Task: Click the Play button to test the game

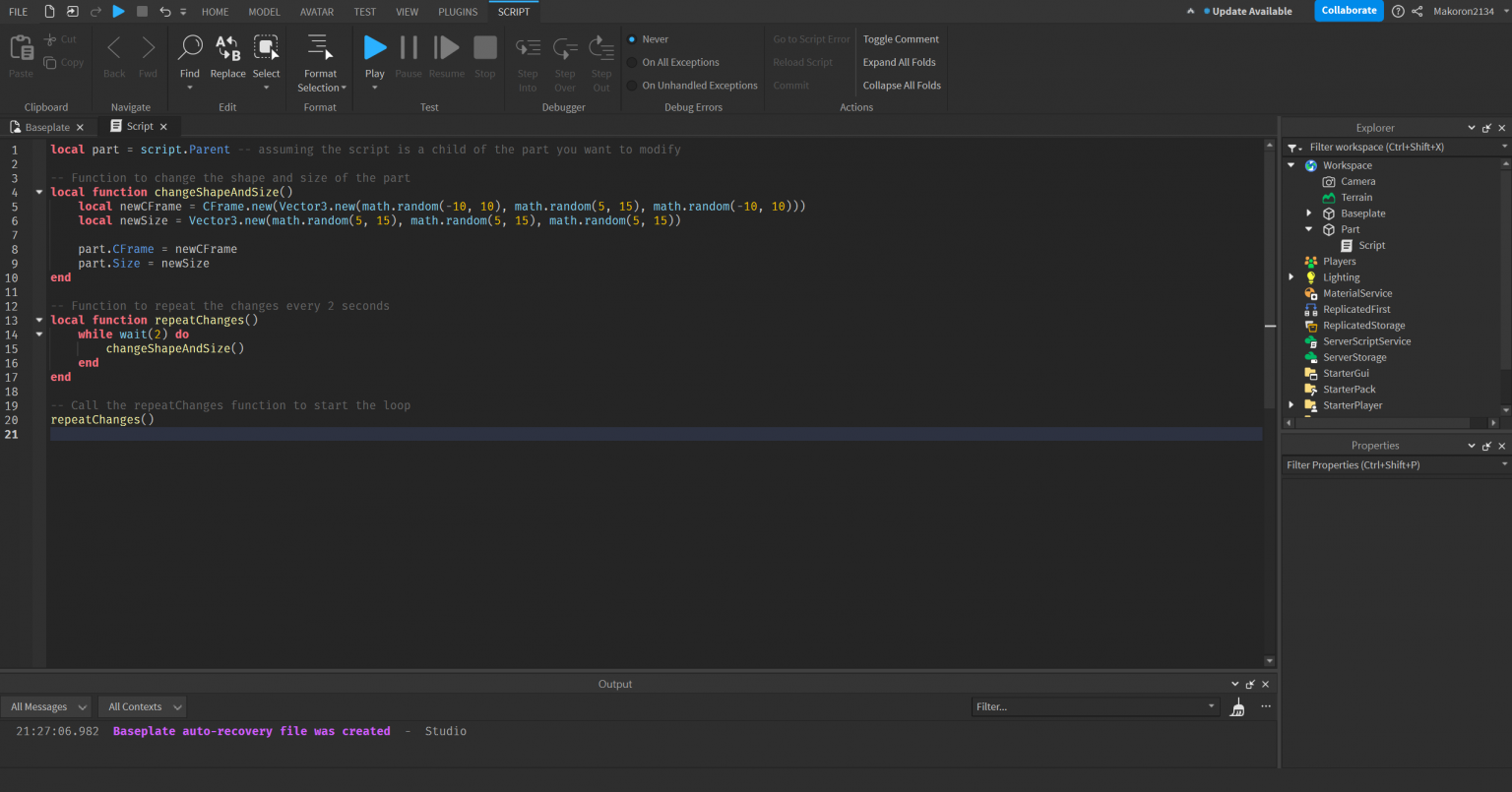Action: coord(374,46)
